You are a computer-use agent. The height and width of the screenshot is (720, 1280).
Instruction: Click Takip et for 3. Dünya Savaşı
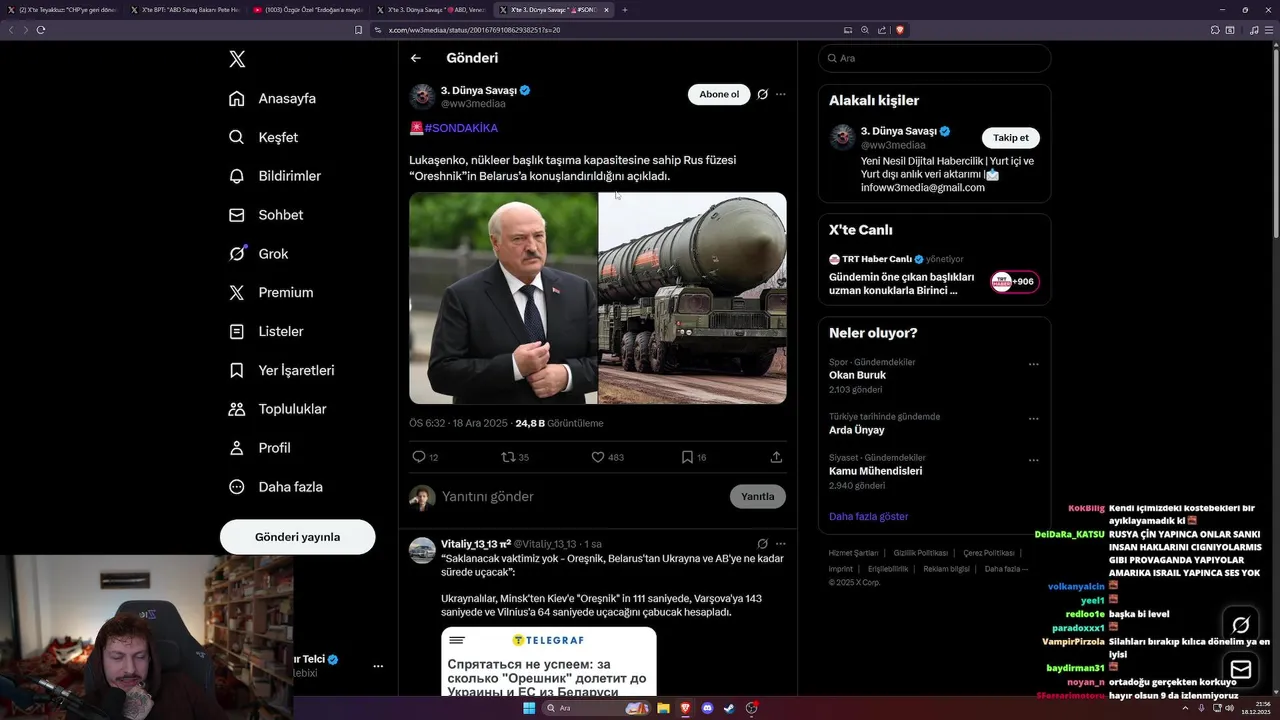[1011, 138]
